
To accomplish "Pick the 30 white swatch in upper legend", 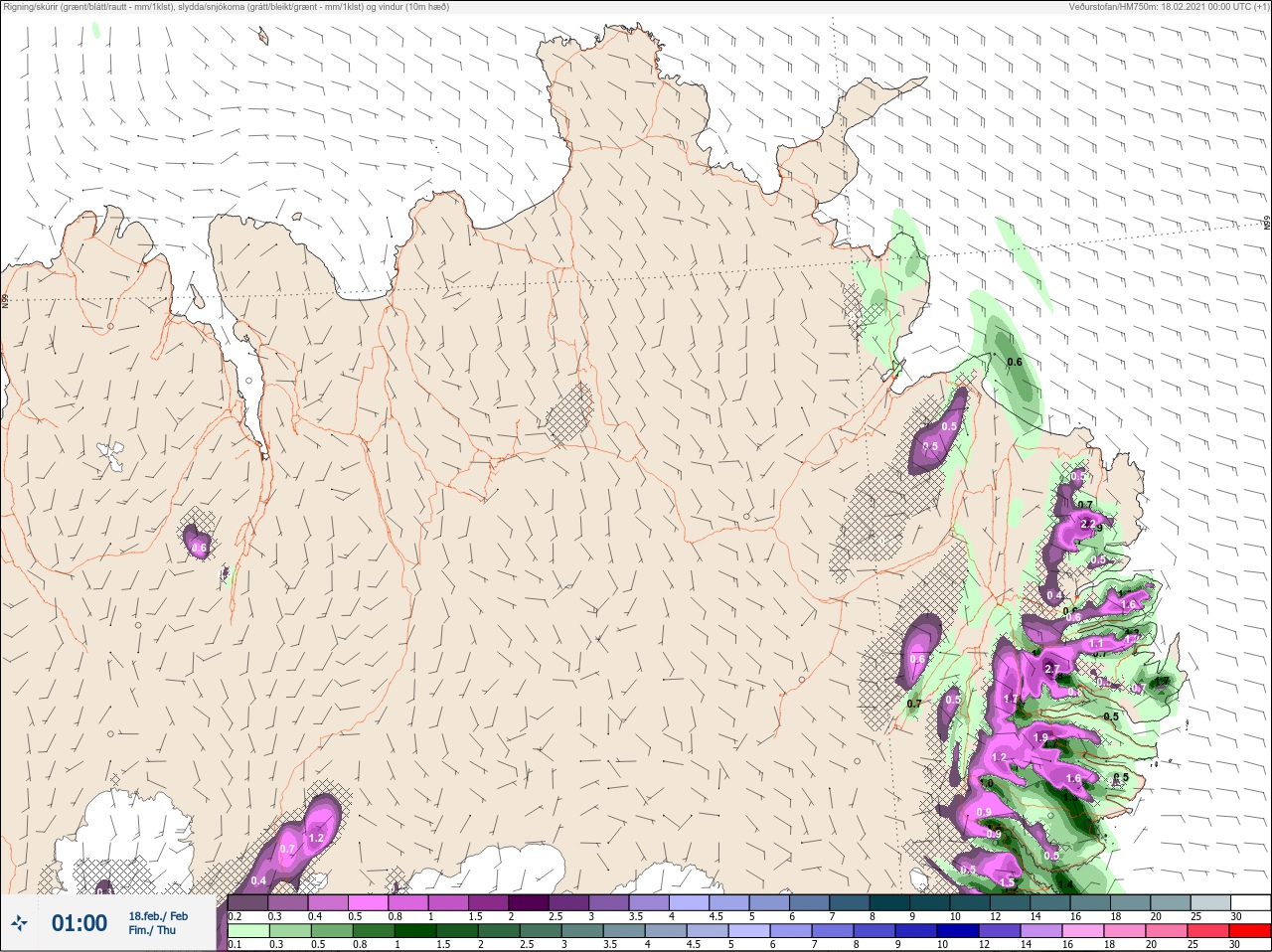I will coord(1251,902).
